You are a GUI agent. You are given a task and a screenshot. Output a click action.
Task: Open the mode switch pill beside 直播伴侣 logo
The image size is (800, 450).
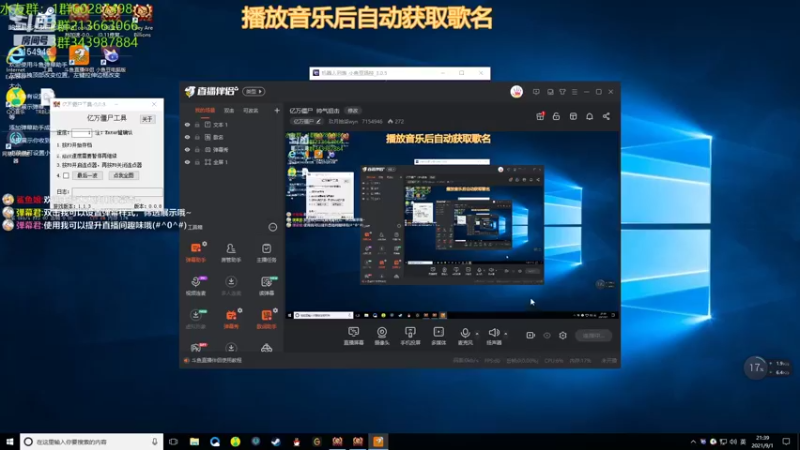(254, 91)
